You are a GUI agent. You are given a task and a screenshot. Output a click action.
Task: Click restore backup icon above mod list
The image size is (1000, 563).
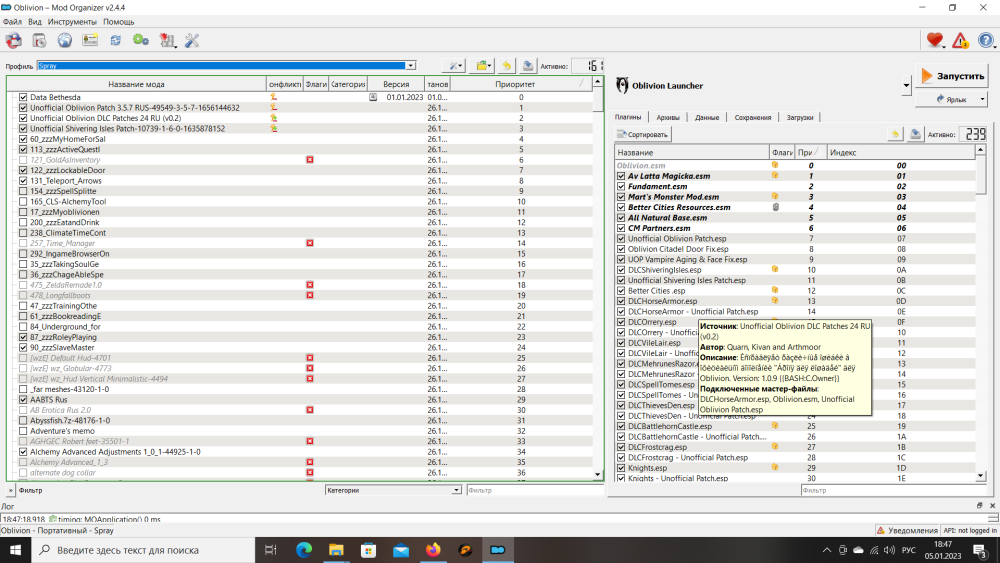(x=506, y=66)
